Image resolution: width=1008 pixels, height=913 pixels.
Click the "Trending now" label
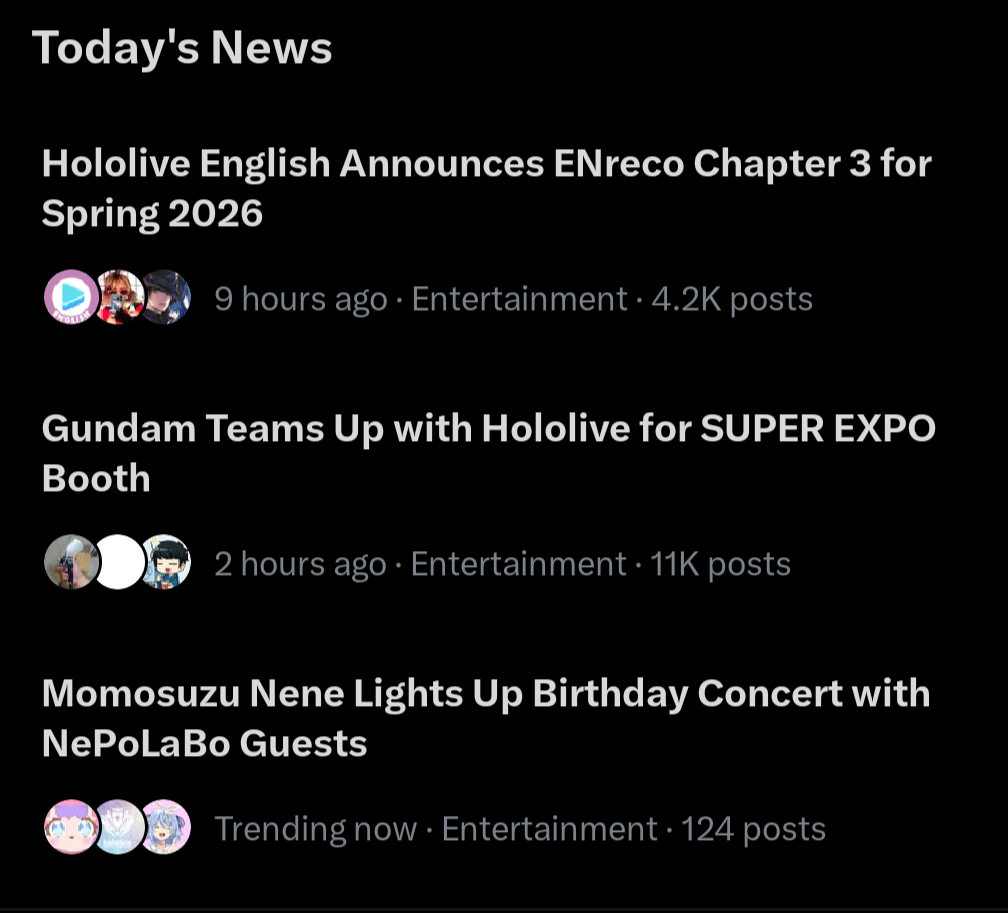[315, 829]
